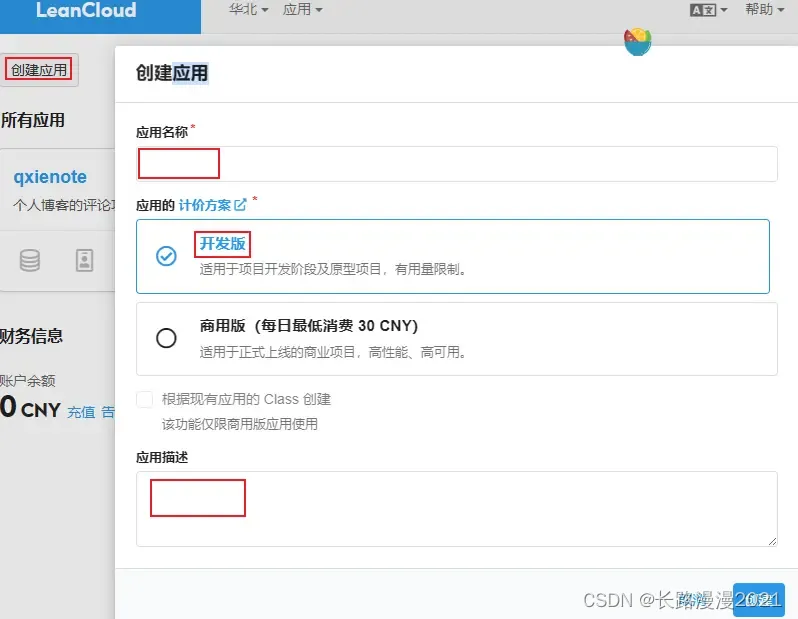The width and height of the screenshot is (798, 619).
Task: Click 该功能仅限商用版应用使用 note
Action: point(240,424)
